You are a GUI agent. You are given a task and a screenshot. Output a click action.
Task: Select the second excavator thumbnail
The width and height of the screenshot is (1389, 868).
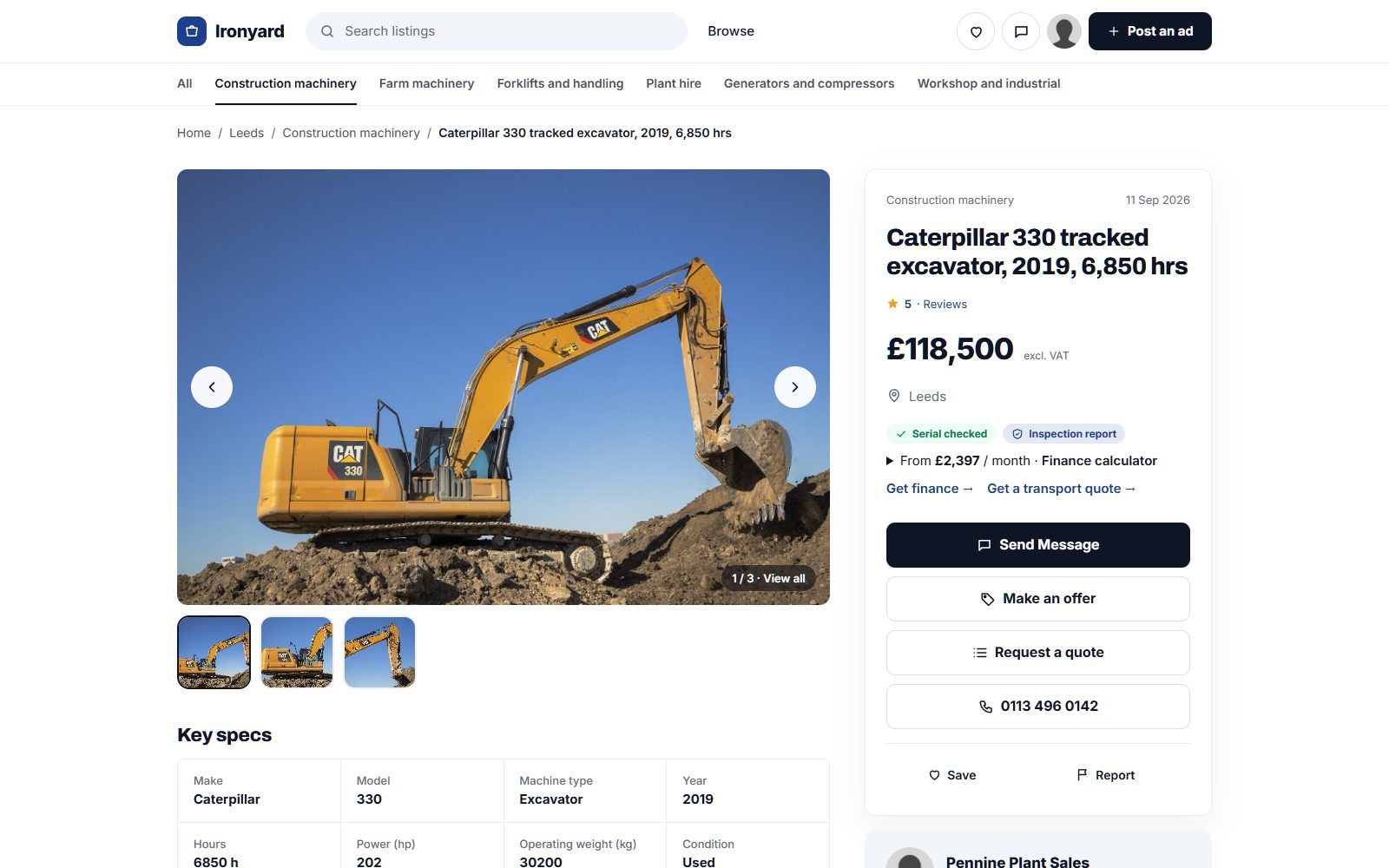[x=297, y=652]
